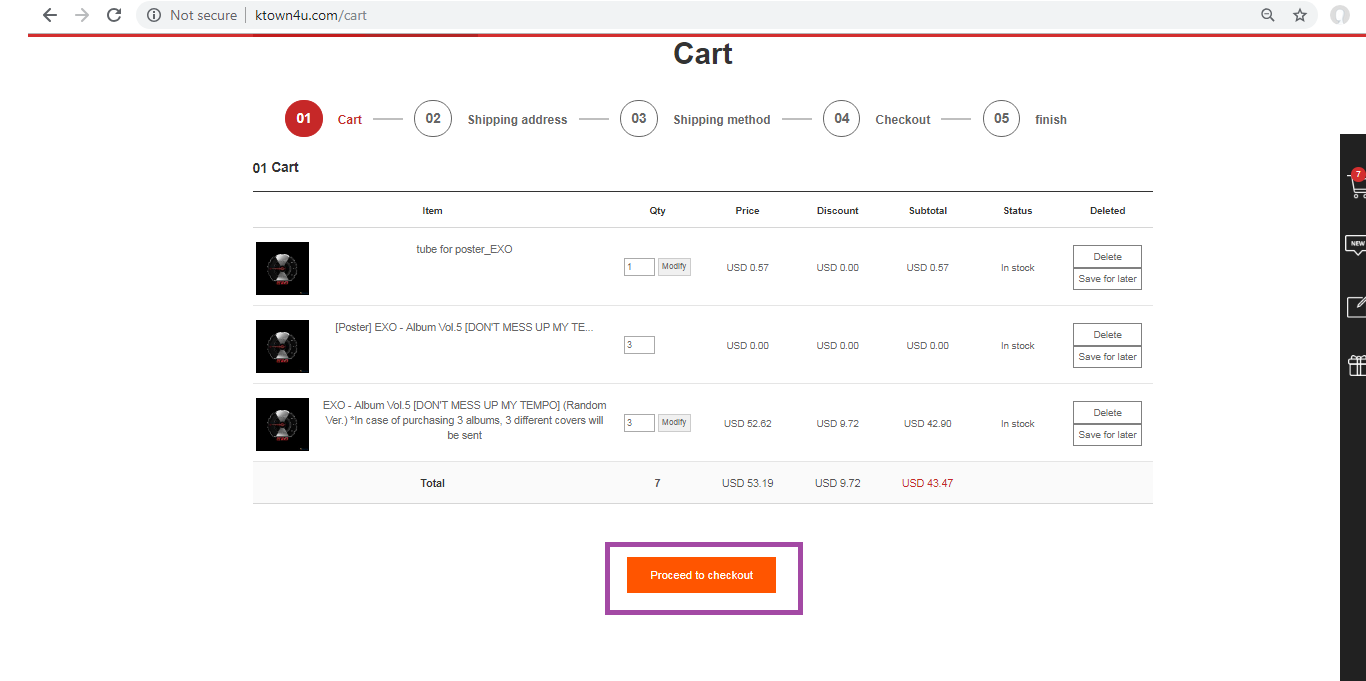Save tube for poster_EXO for later
This screenshot has width=1366, height=681.
point(1107,279)
